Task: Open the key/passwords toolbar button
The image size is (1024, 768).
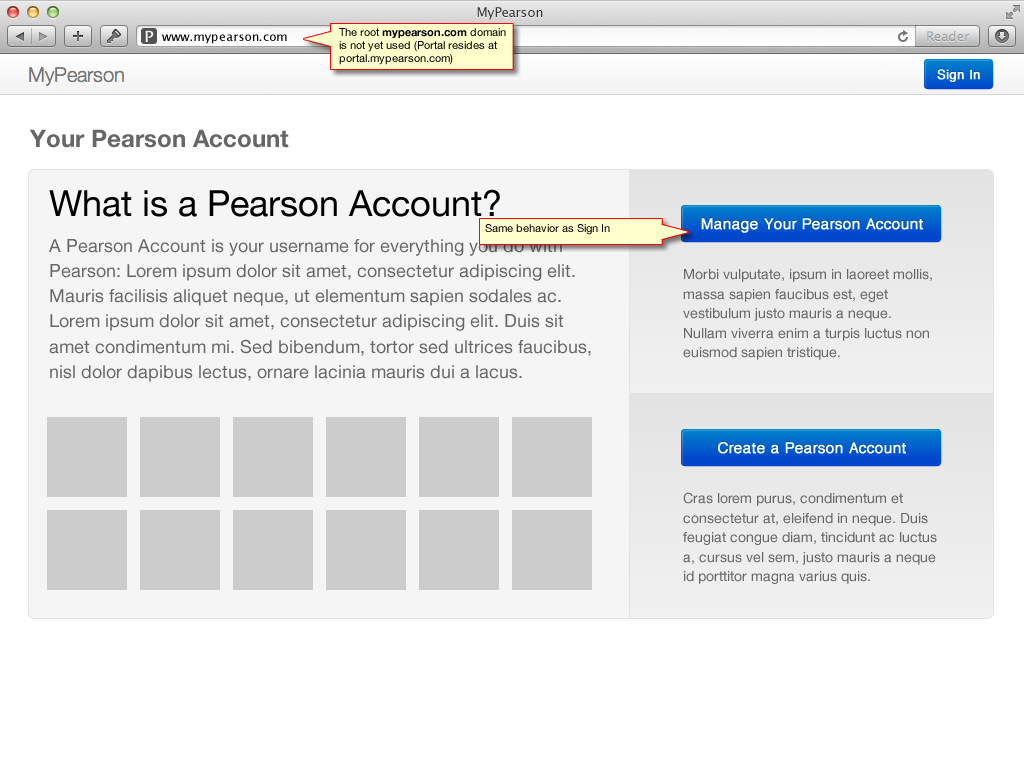Action: [x=114, y=36]
